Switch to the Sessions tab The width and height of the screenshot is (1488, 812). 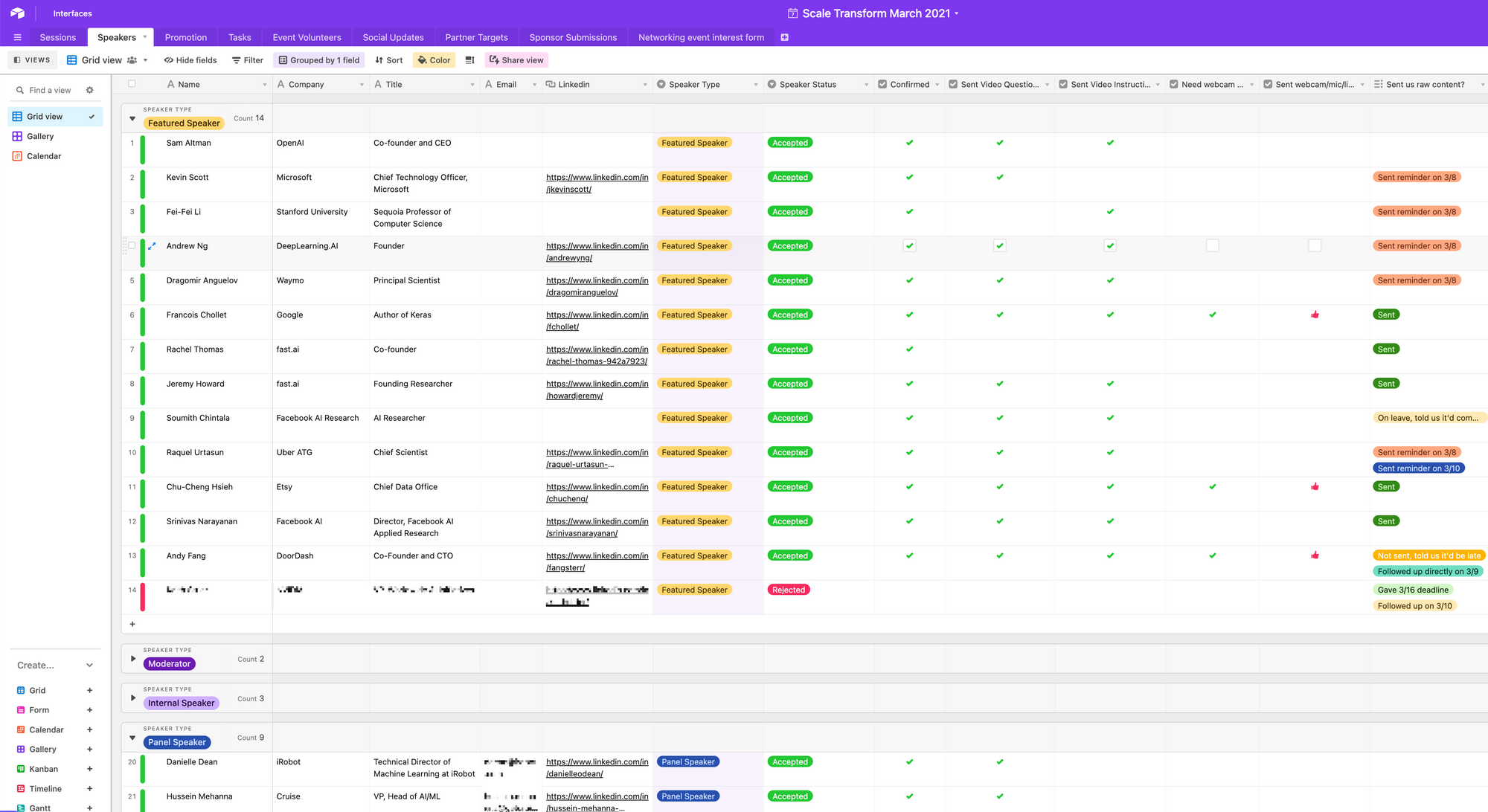tap(58, 37)
